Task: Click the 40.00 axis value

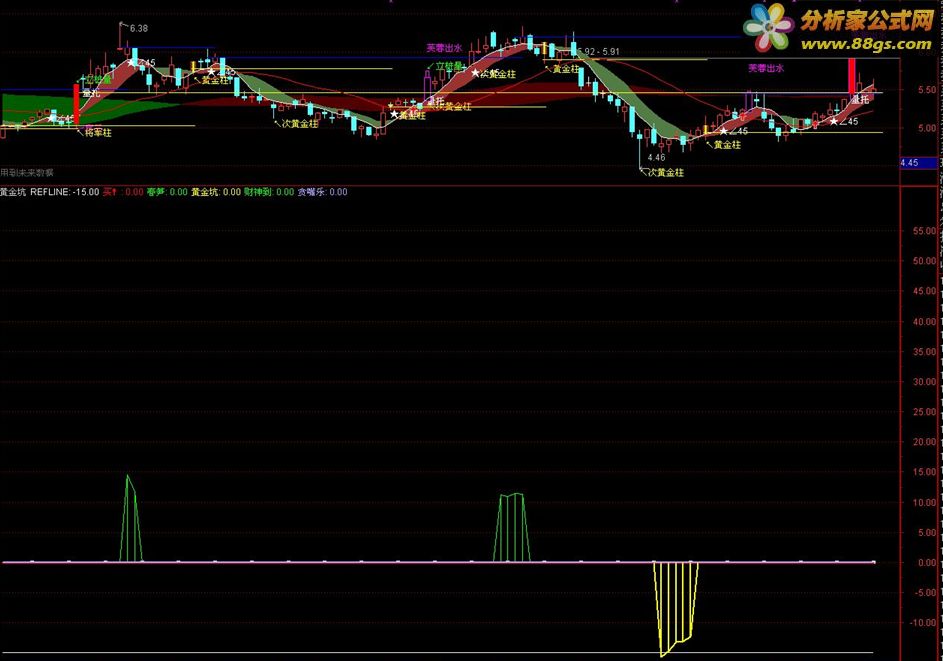Action: (924, 322)
